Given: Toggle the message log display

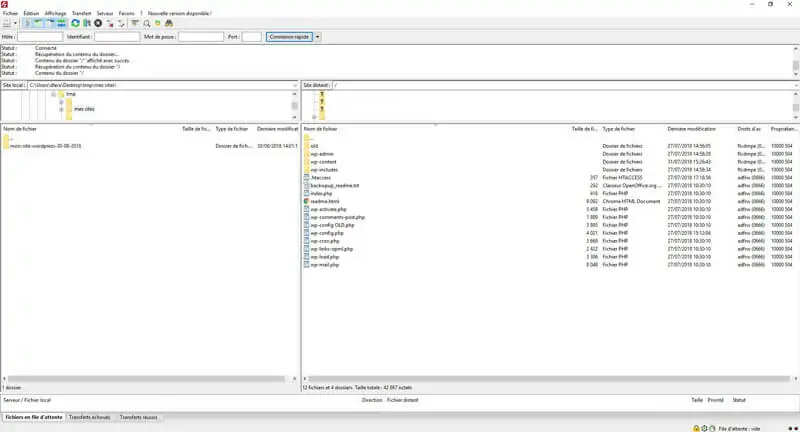Looking at the screenshot, I should click(x=28, y=23).
